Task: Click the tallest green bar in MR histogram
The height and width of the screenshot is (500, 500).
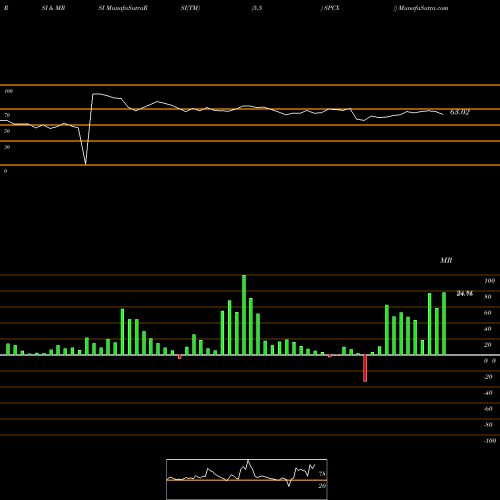Action: click(x=244, y=315)
